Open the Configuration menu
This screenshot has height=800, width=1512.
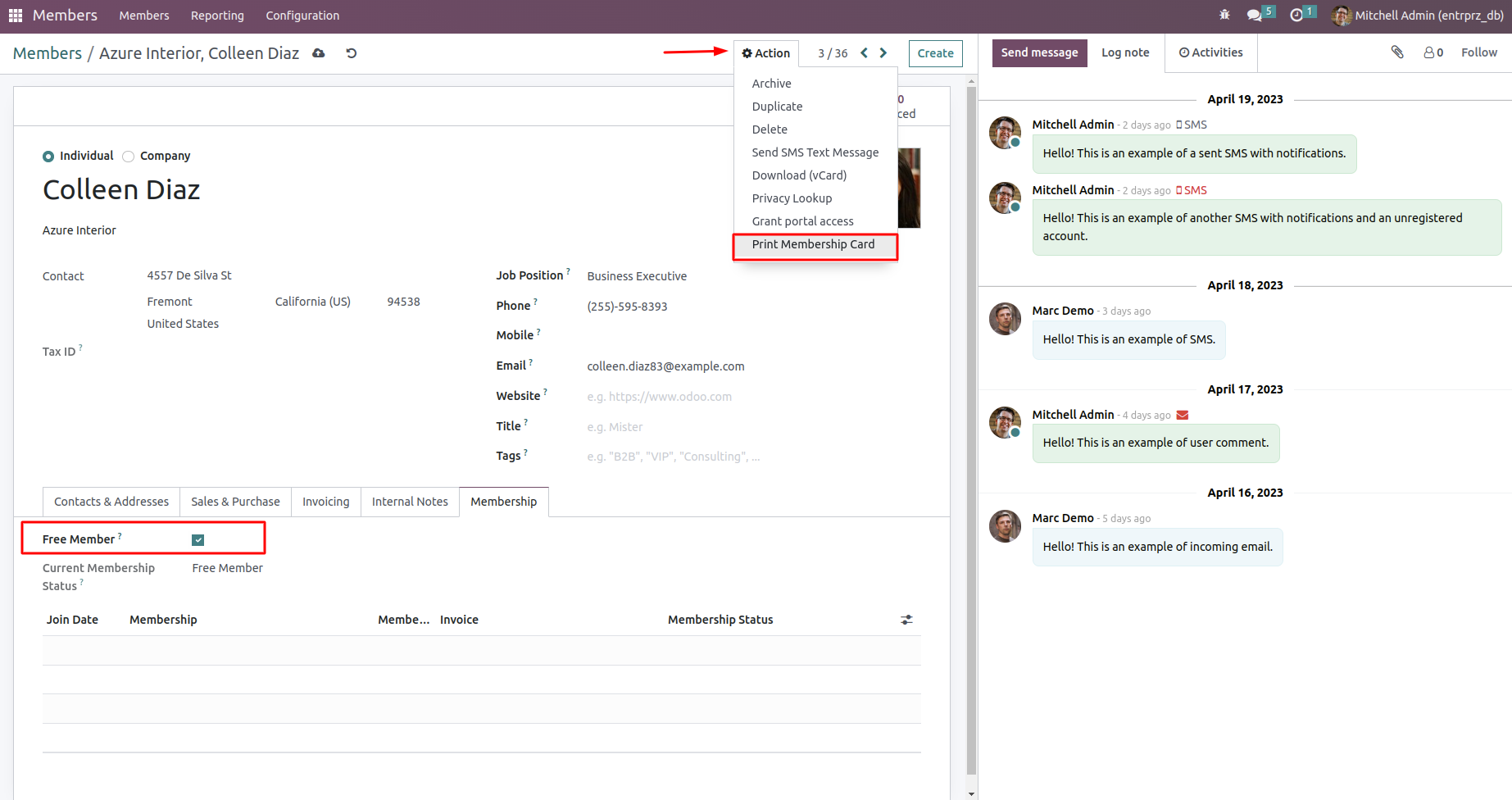pos(302,16)
